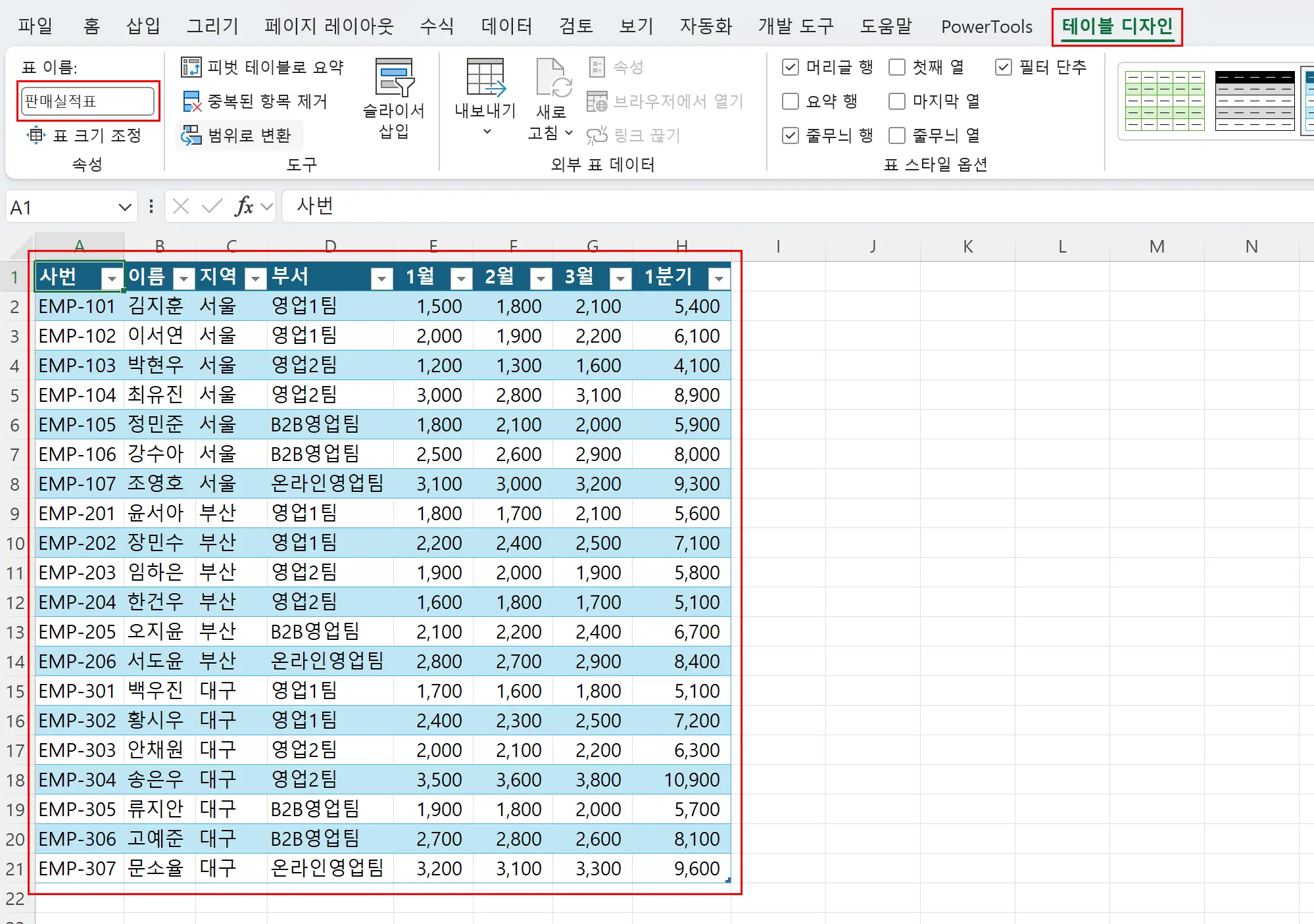Uncheck the 줄무늬 행 checkbox

(x=790, y=135)
